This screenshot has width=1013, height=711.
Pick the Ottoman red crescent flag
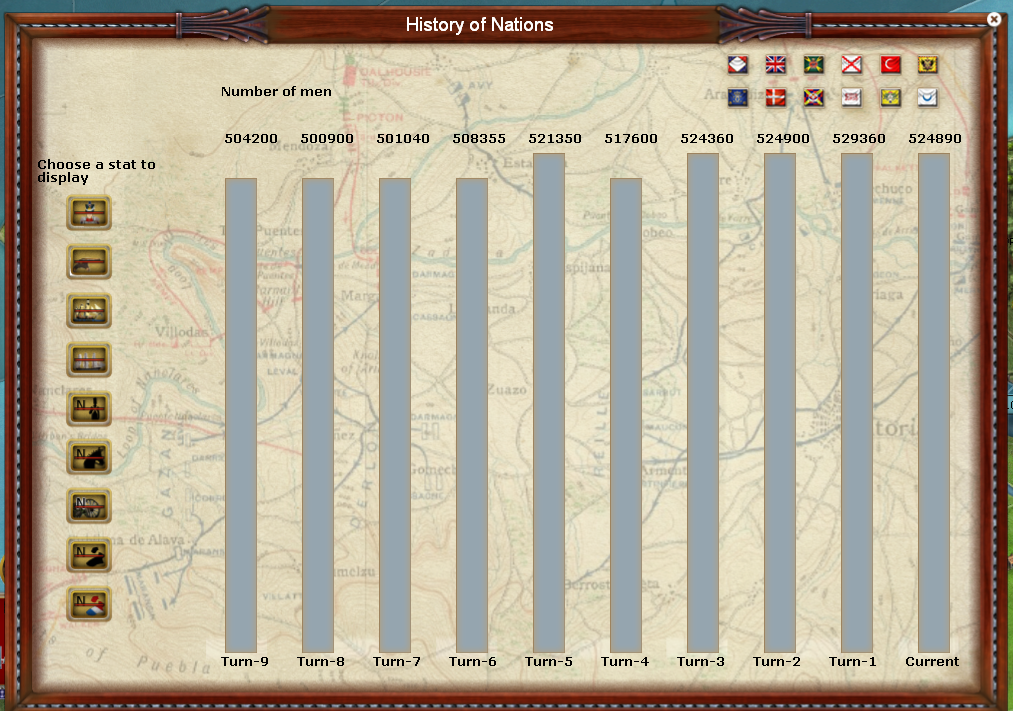890,65
